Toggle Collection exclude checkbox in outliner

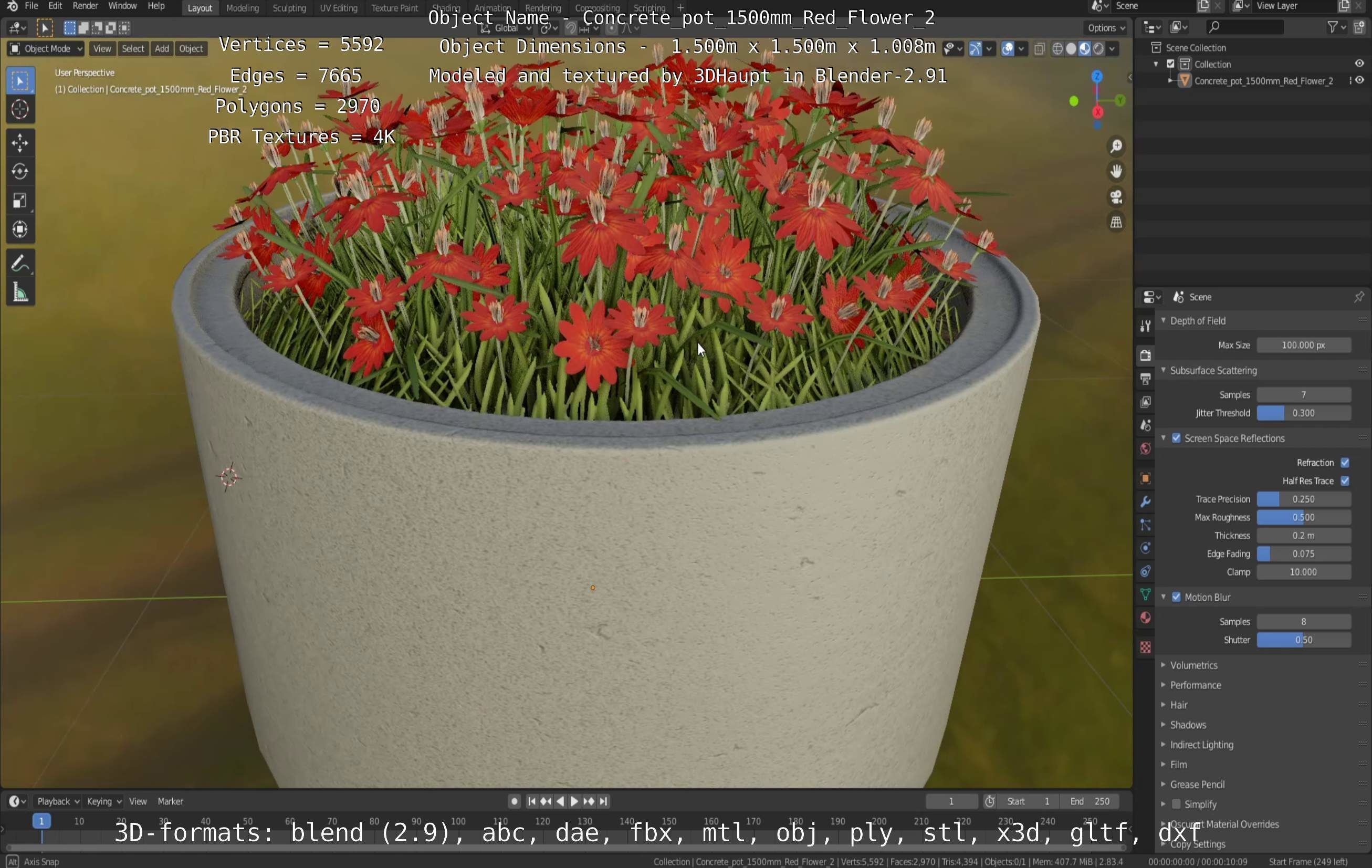1171,64
